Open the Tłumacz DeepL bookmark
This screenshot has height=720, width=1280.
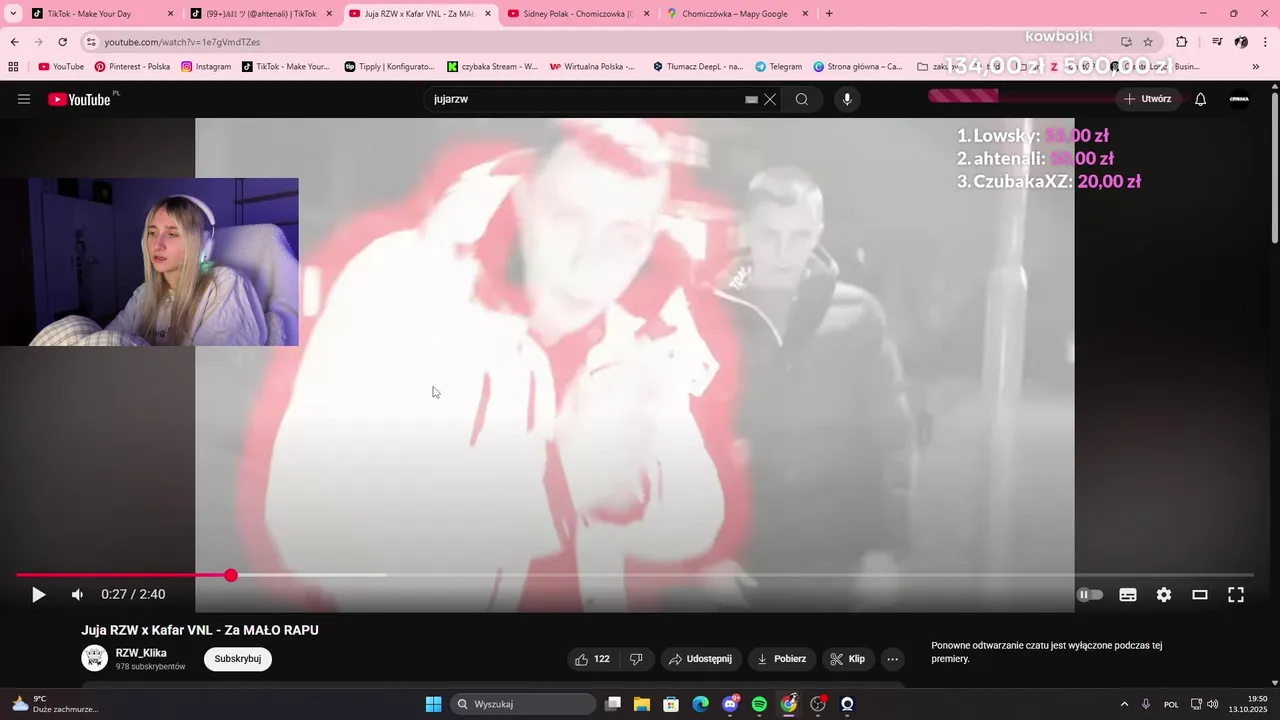click(698, 67)
